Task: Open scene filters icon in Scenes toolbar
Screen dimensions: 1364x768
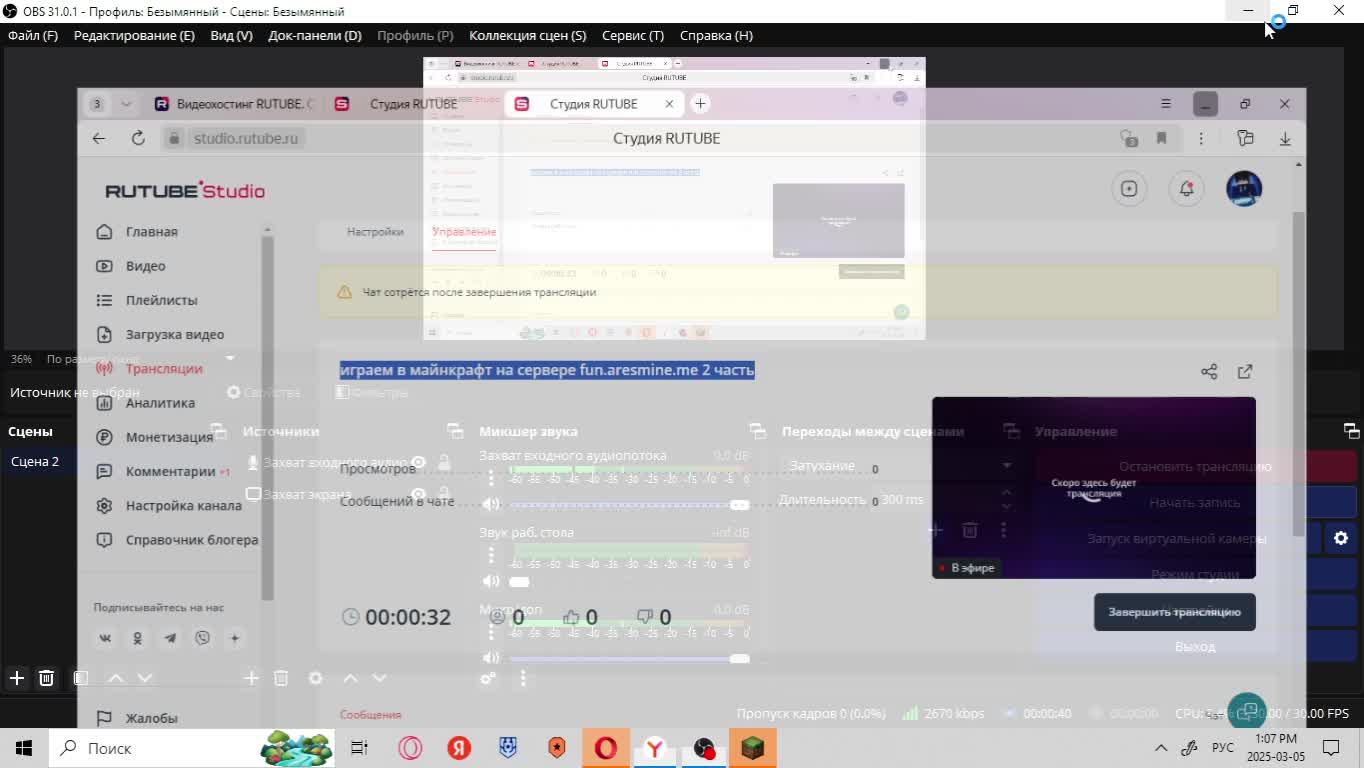Action: click(x=81, y=678)
